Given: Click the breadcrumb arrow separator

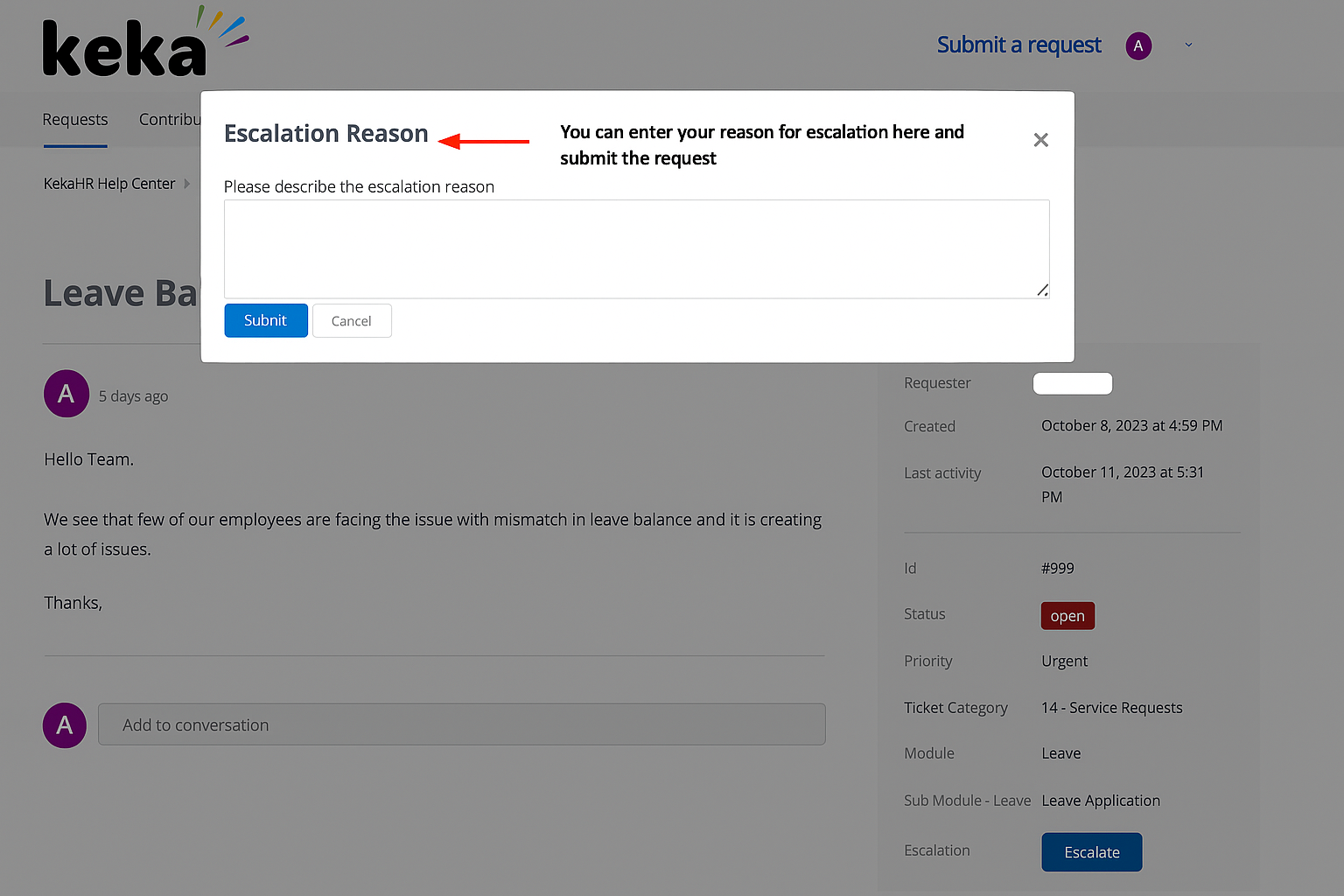Looking at the screenshot, I should [x=187, y=184].
